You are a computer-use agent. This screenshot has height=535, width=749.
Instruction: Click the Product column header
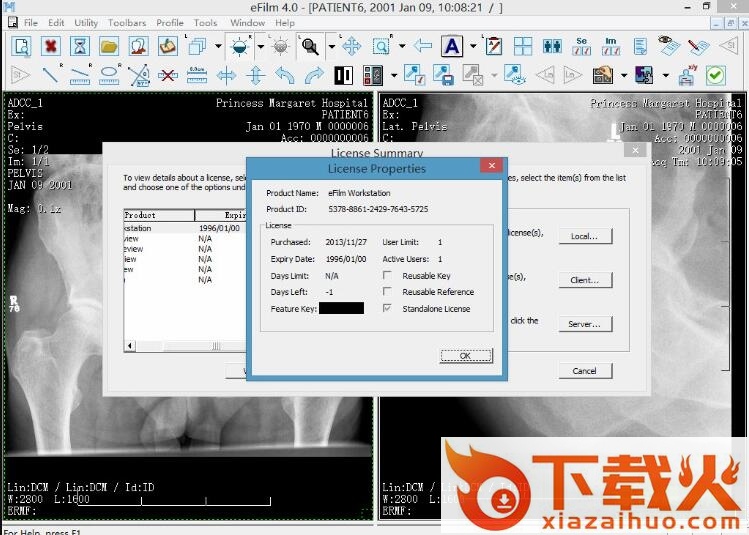159,215
